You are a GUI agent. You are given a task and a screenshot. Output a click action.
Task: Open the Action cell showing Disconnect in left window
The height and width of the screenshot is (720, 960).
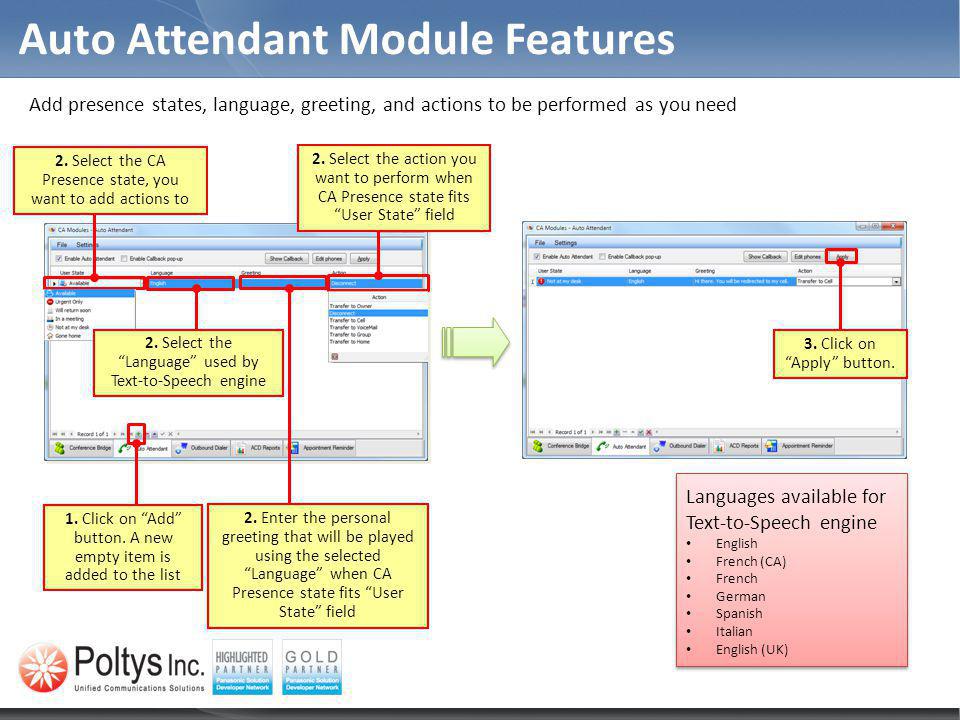[x=377, y=283]
